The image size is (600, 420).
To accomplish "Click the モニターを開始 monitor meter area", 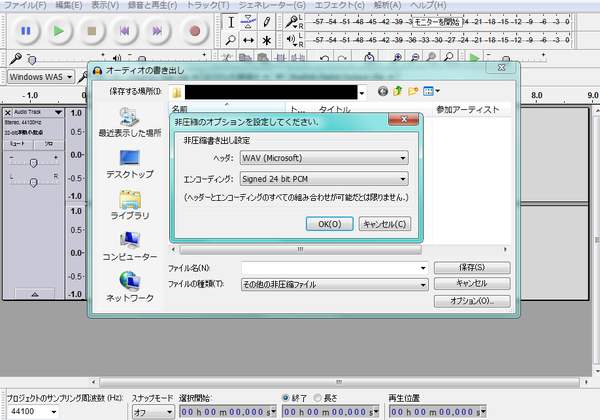I will (437, 22).
